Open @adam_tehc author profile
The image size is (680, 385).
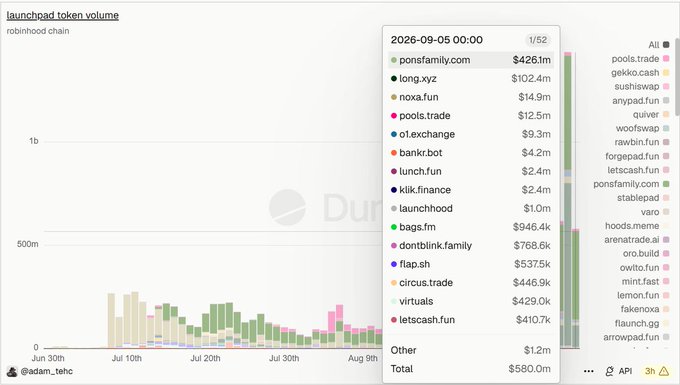(47, 371)
